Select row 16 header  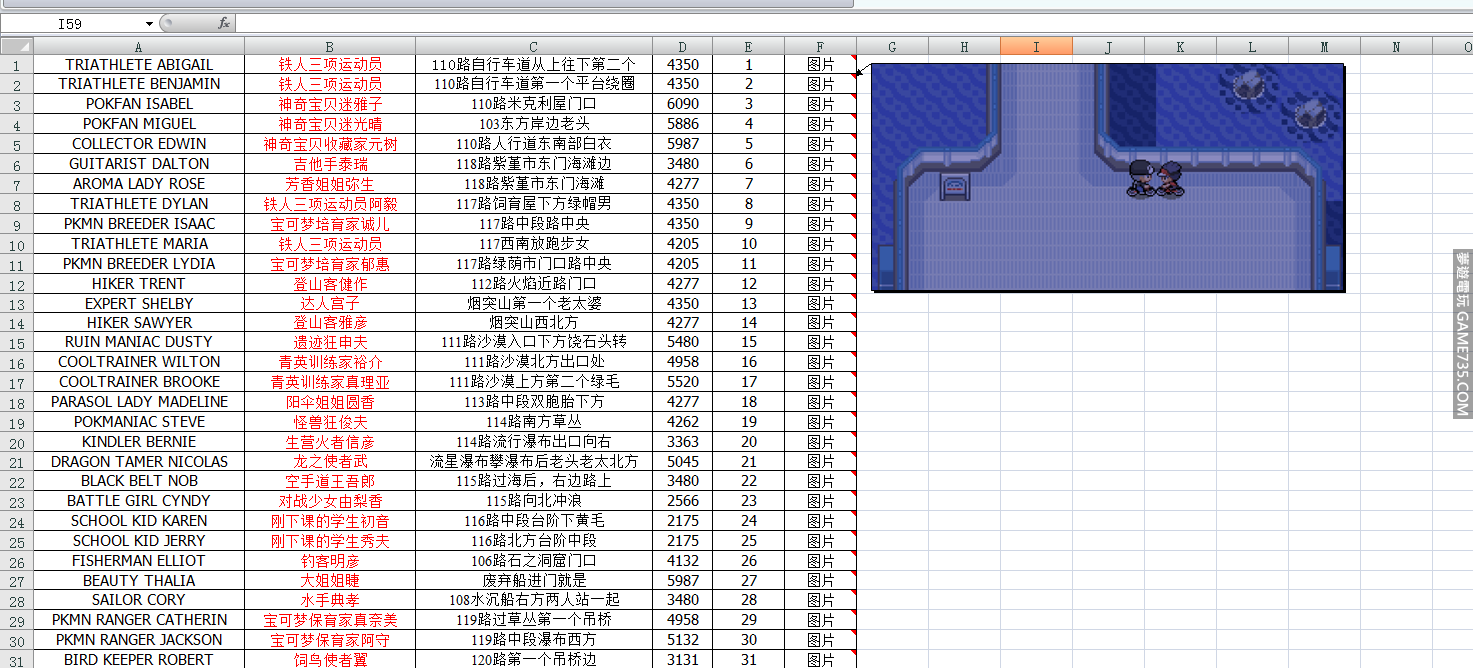[x=17, y=362]
